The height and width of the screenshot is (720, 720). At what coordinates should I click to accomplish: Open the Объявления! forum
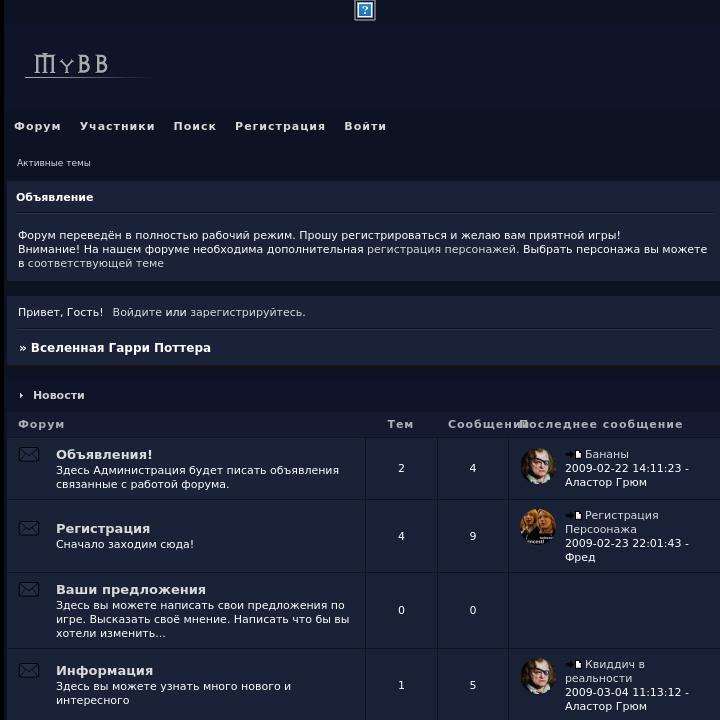(x=104, y=455)
